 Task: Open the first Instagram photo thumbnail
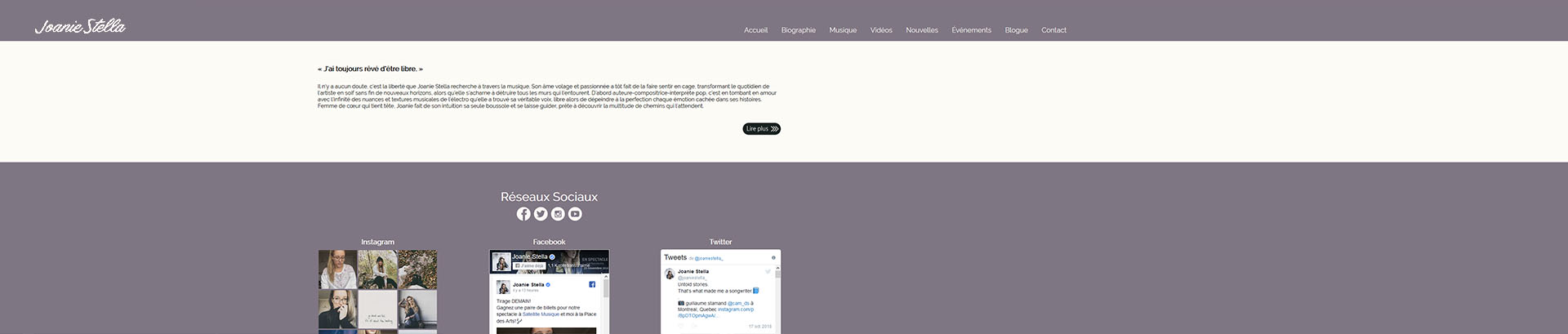point(337,269)
